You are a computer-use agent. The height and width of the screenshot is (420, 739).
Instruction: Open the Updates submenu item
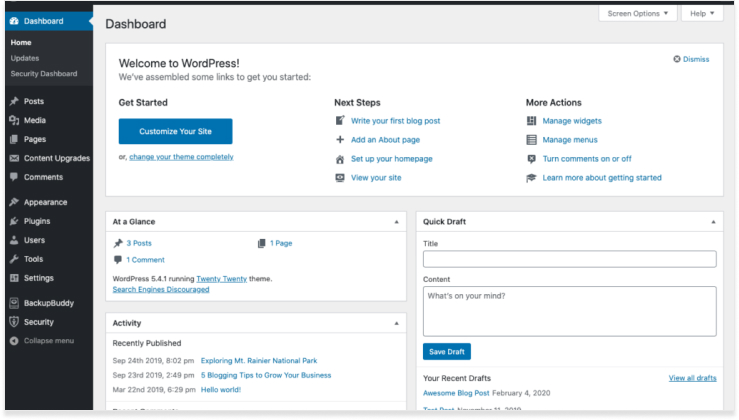25,58
